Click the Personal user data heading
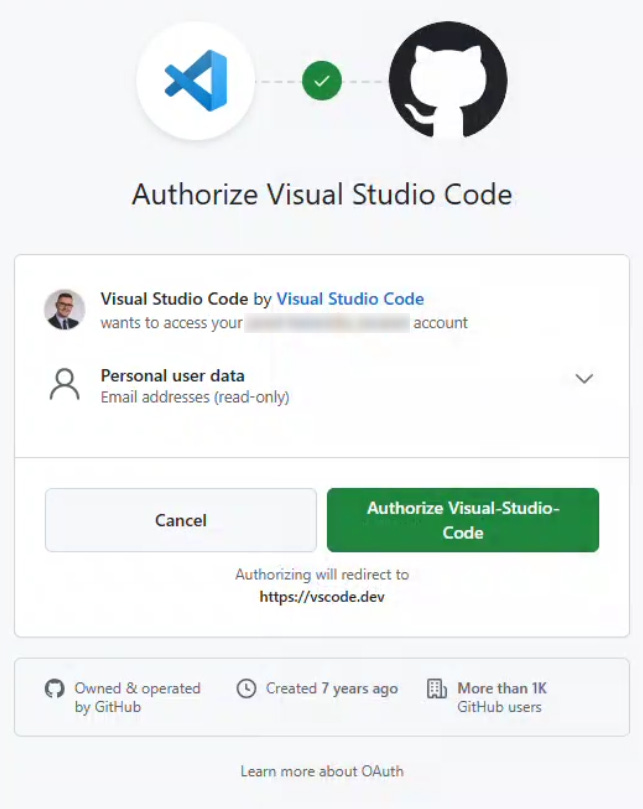Screen dimensions: 643x809 (172, 376)
